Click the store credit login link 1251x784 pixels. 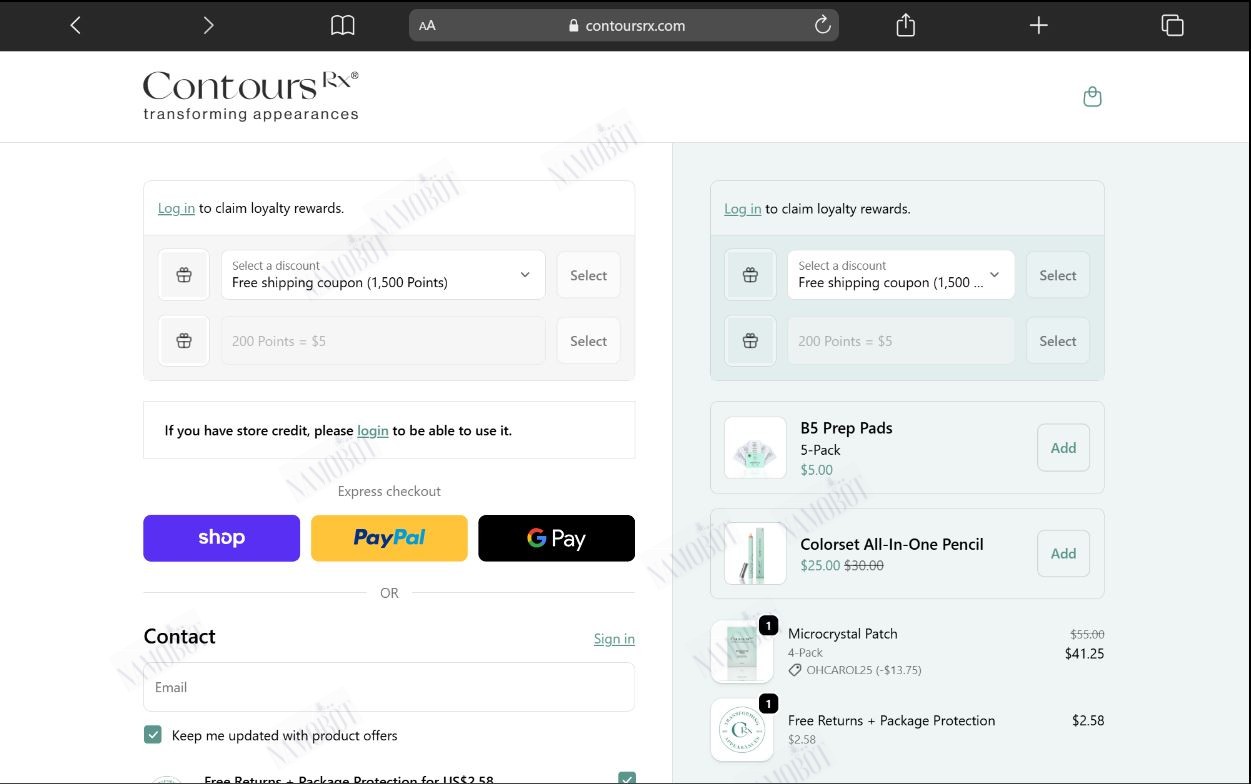point(373,430)
